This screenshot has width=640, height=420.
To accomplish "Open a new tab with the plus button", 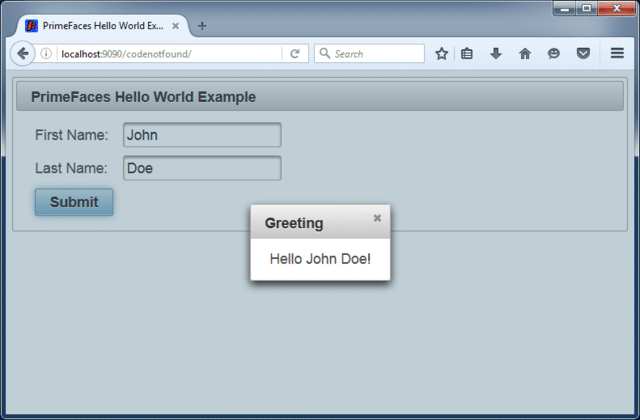I will [x=202, y=26].
